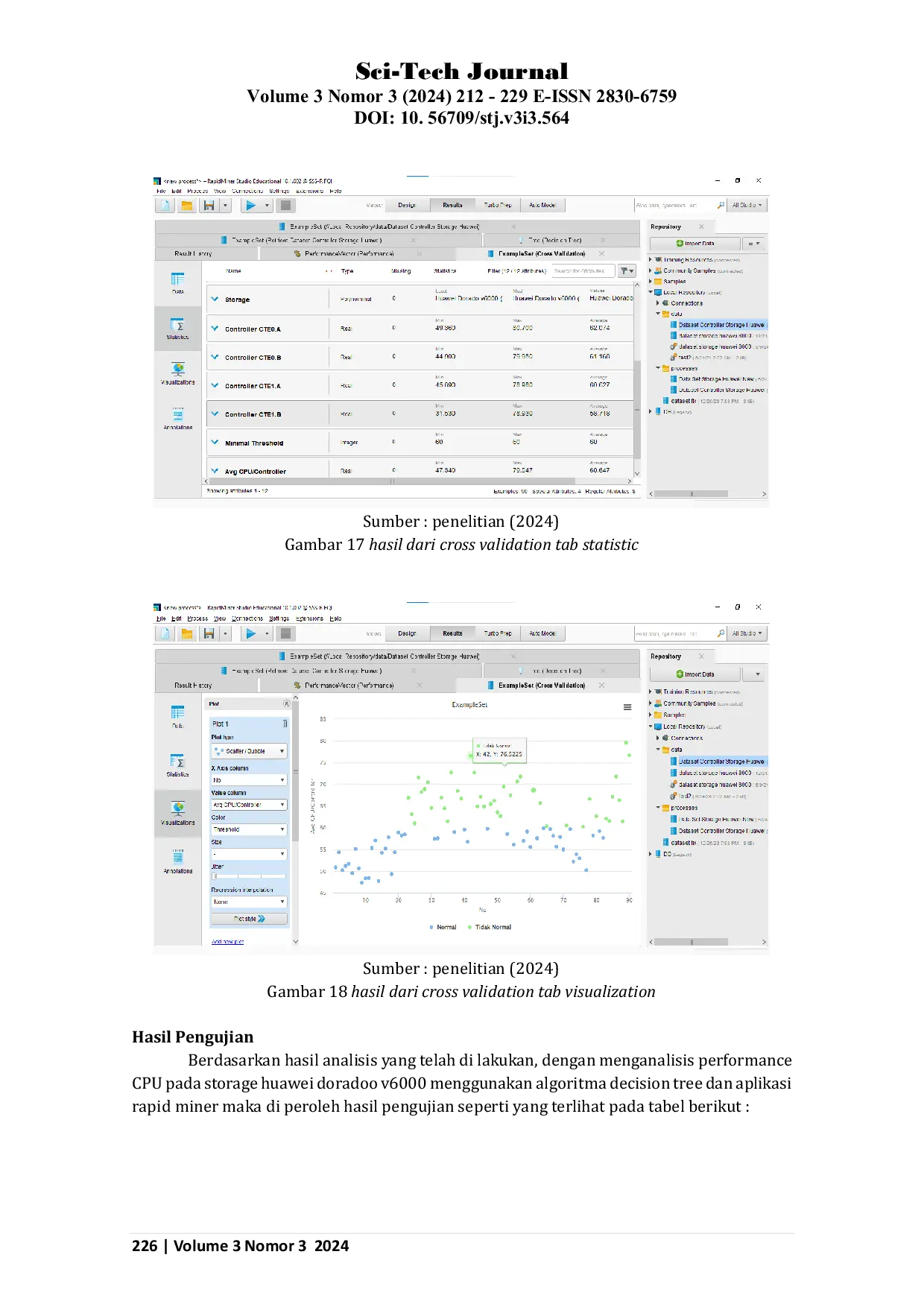Open the Scatter / Bubble plot type dropdown
This screenshot has width=924, height=1307.
249,751
